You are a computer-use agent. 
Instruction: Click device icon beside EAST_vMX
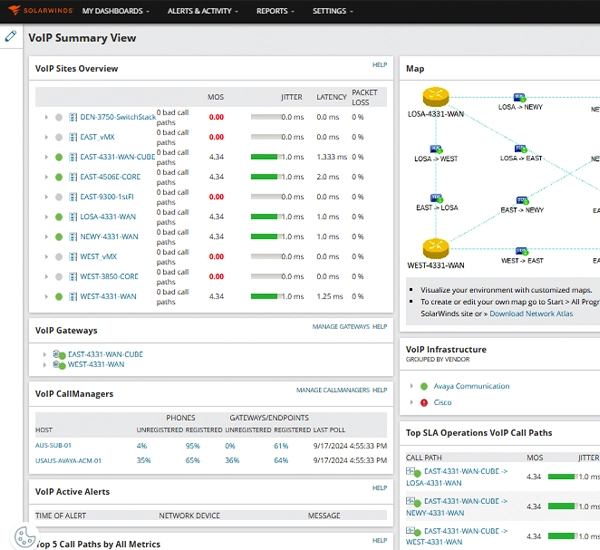coord(73,137)
